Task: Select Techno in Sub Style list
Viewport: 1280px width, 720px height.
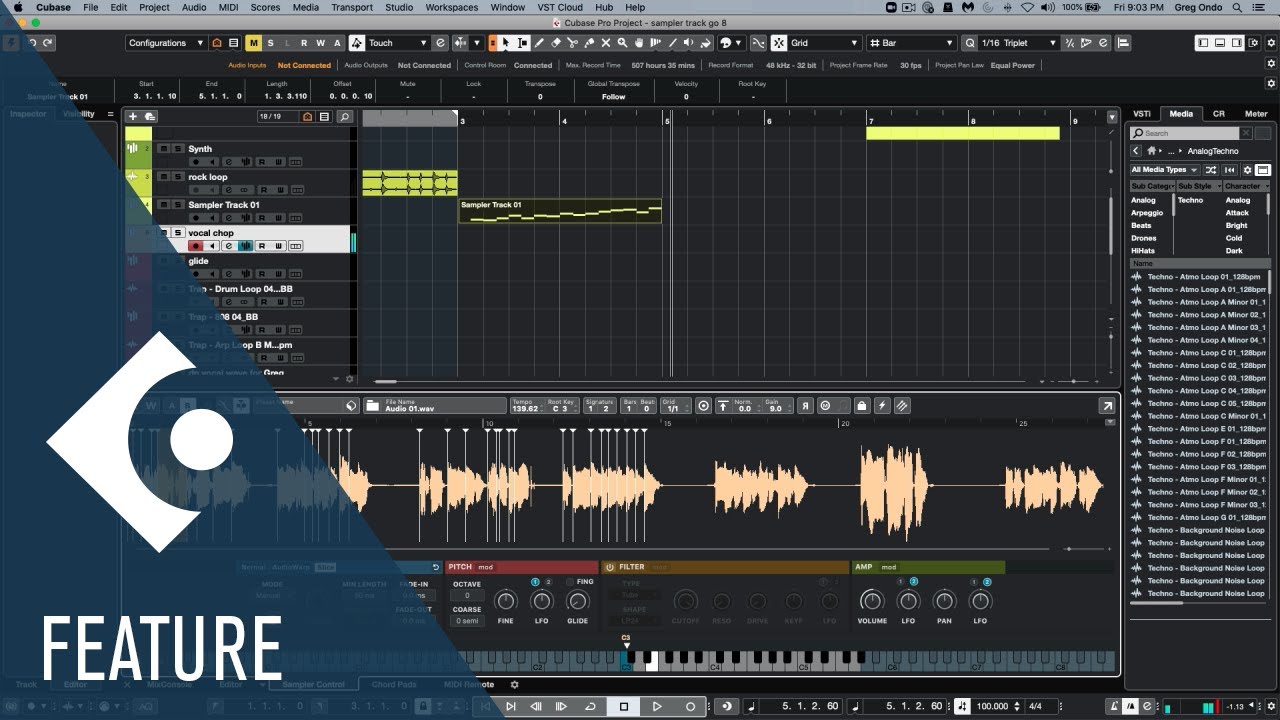Action: pos(1190,200)
